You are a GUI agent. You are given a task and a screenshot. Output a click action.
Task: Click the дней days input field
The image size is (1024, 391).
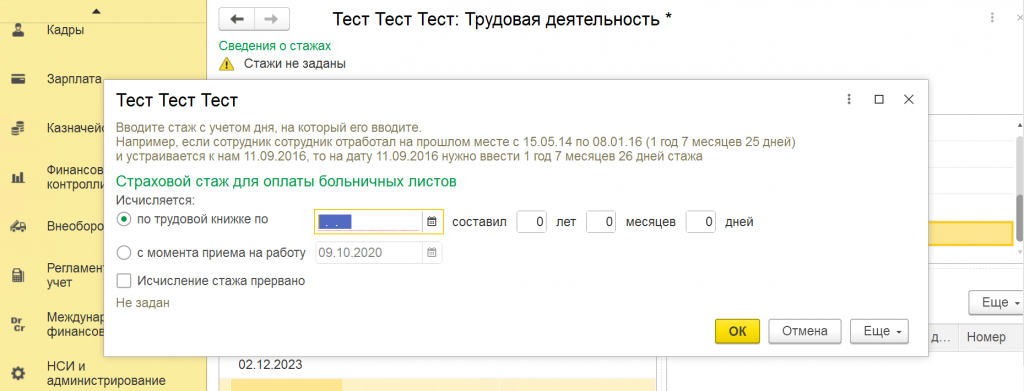701,222
